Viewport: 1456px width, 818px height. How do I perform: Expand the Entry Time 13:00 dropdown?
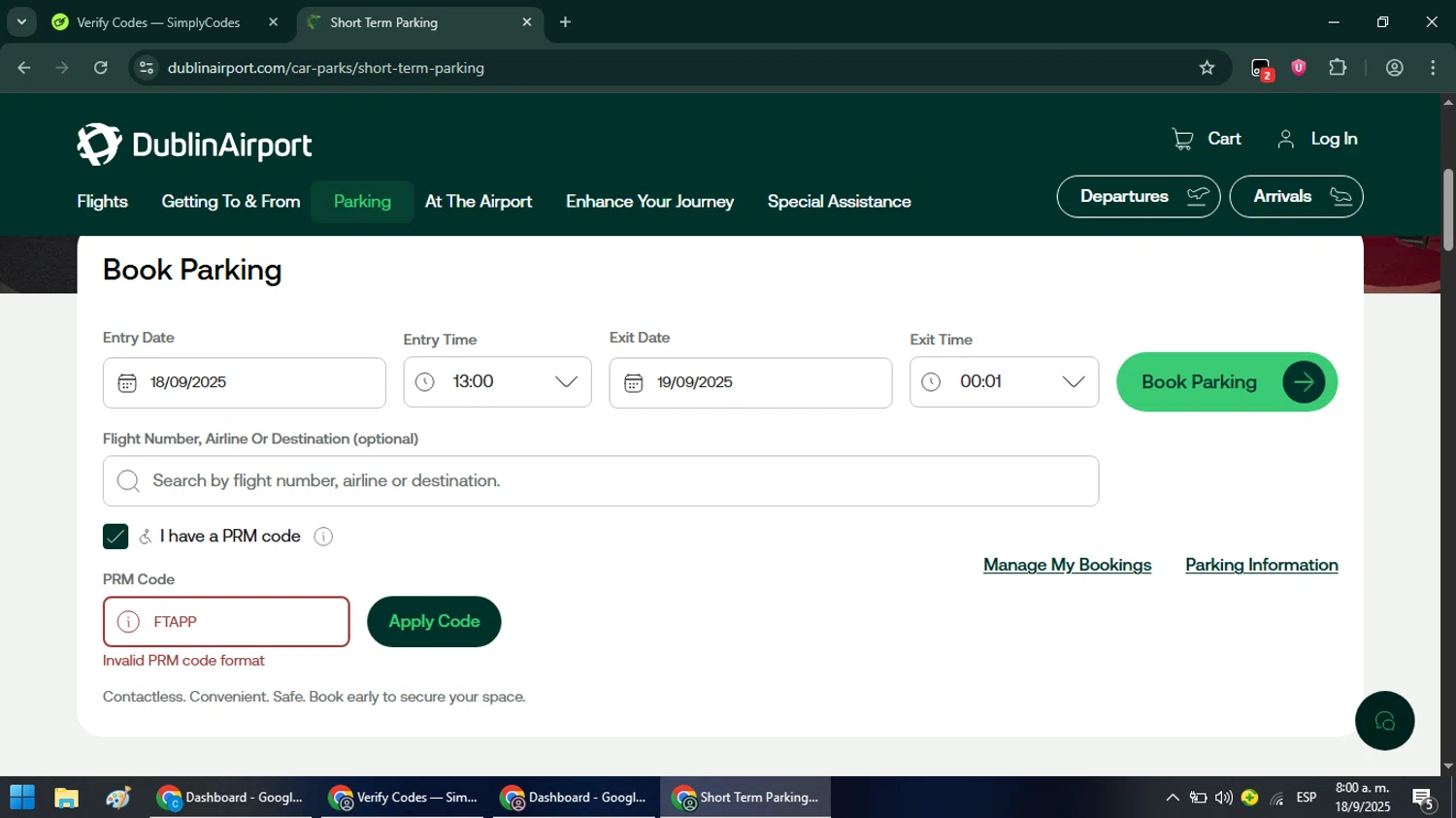click(x=566, y=381)
